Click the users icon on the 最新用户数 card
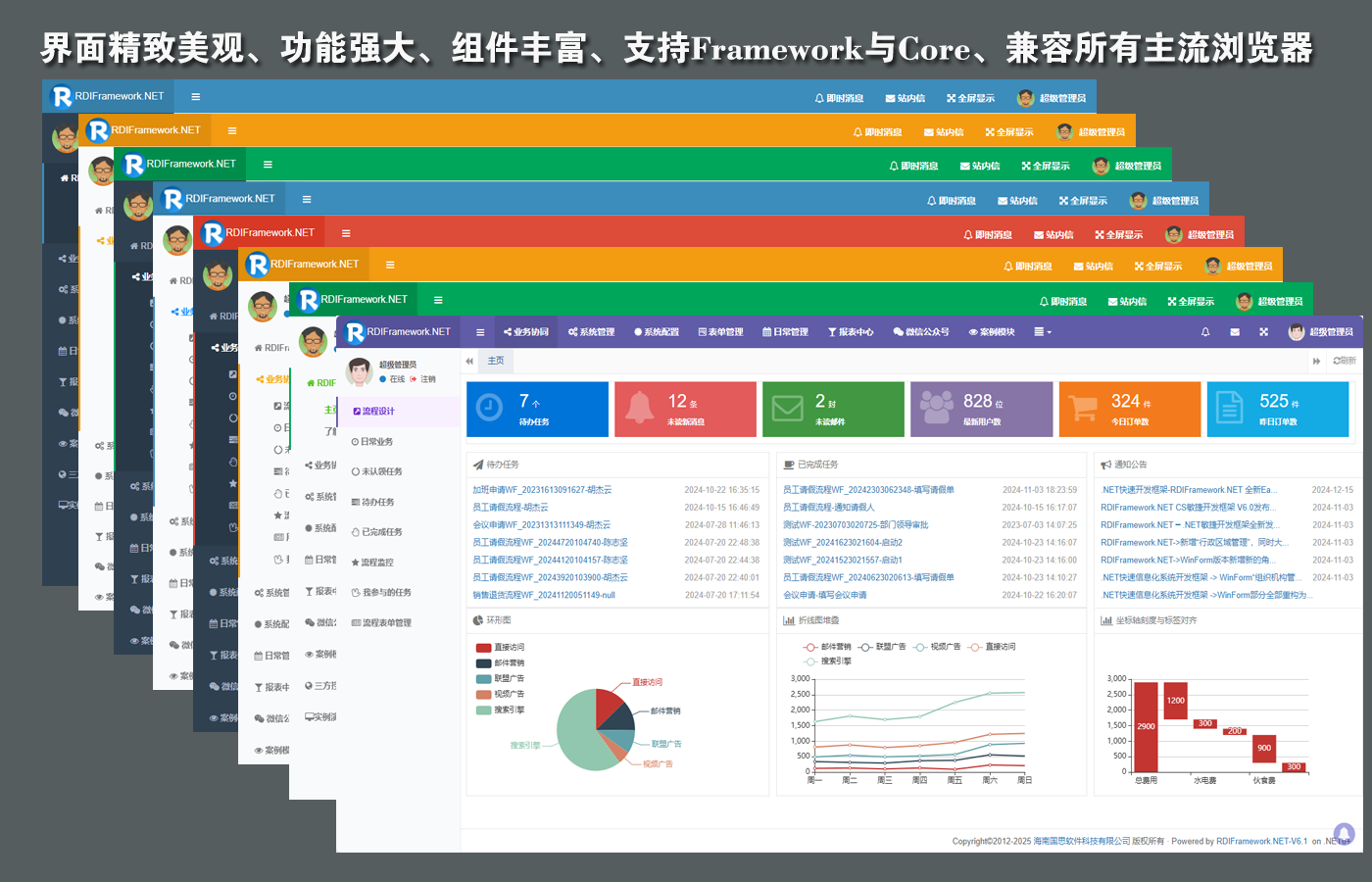 click(936, 407)
